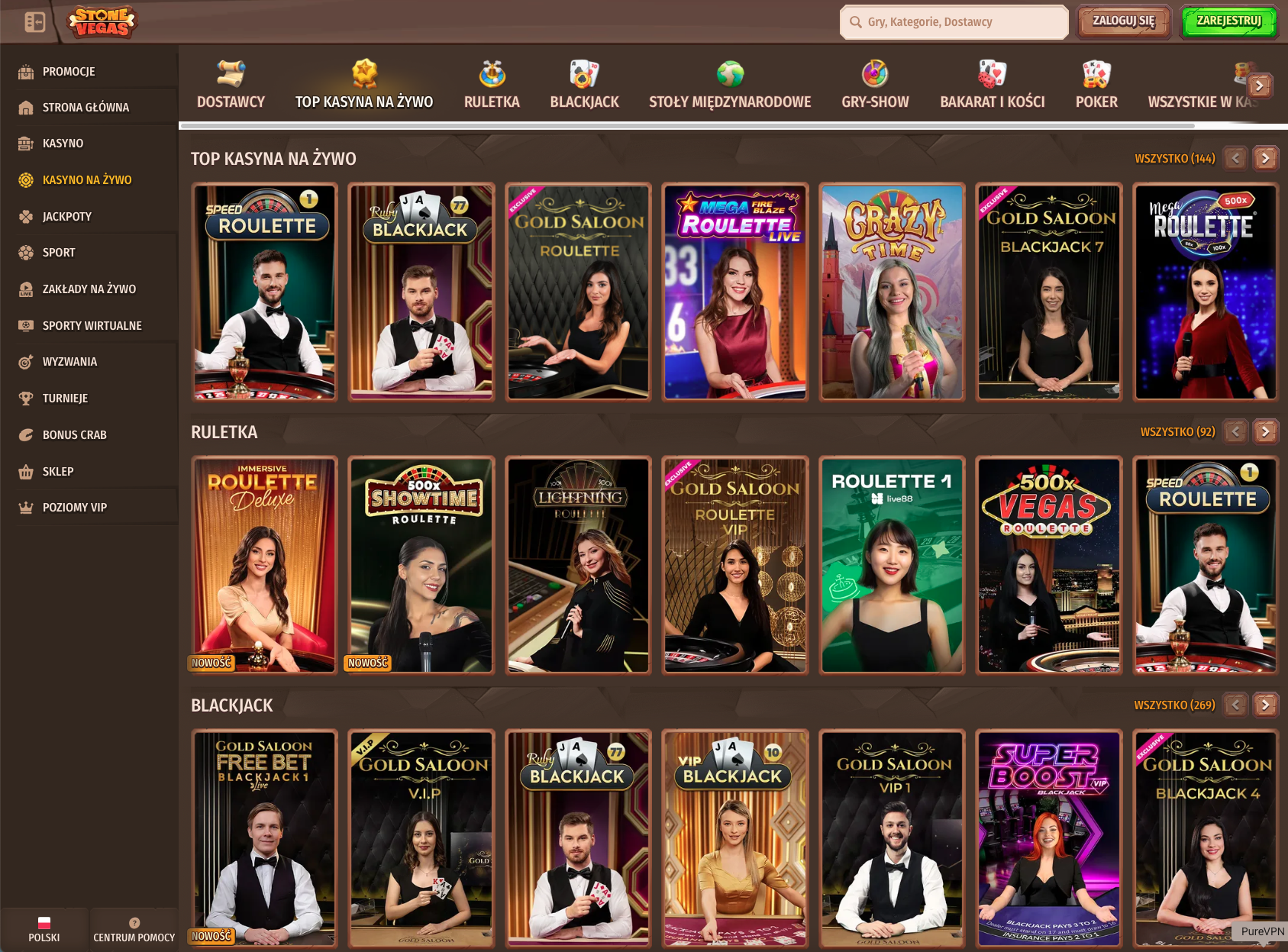Image resolution: width=1288 pixels, height=952 pixels.
Task: Select the Bonus Crab sidebar icon
Action: pyautogui.click(x=26, y=435)
